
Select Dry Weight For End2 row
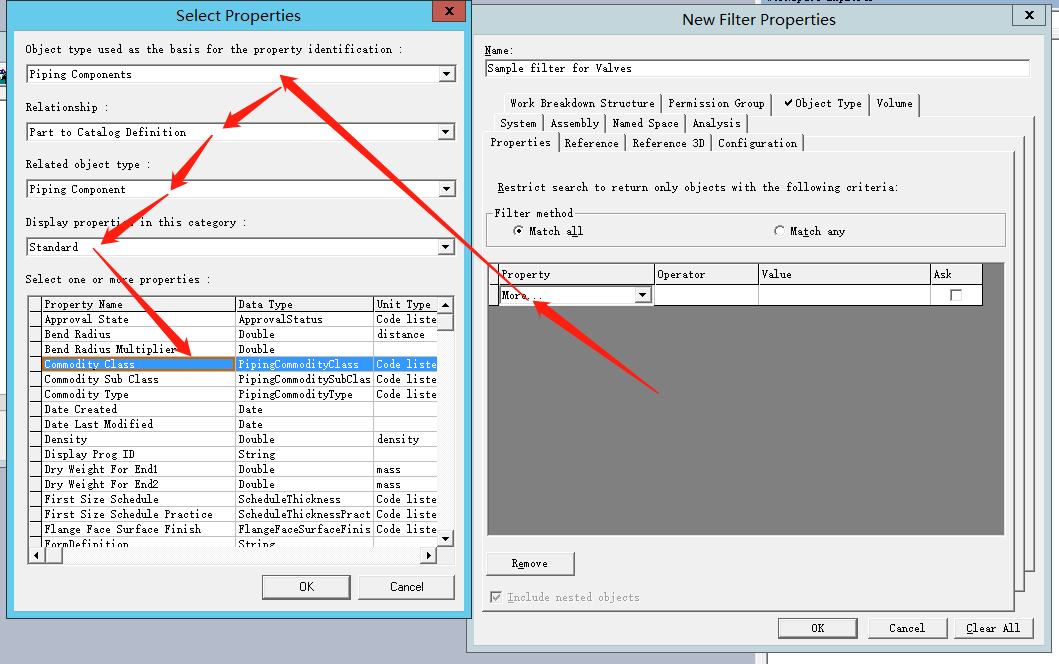(233, 484)
